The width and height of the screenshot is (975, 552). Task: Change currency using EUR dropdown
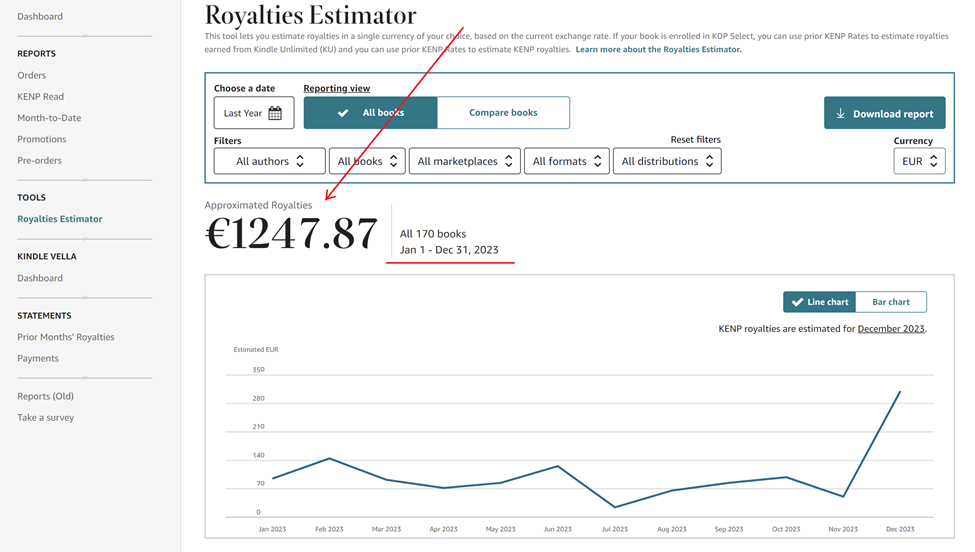[x=919, y=161]
